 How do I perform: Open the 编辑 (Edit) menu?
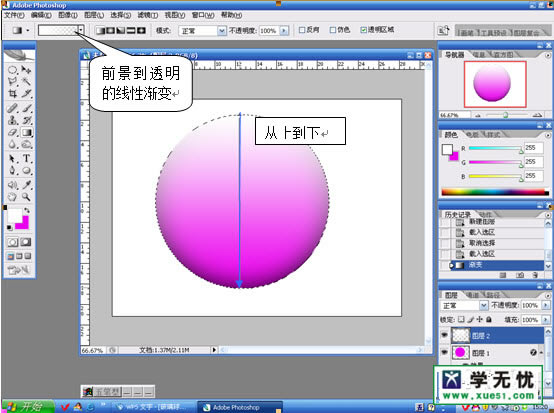point(41,15)
